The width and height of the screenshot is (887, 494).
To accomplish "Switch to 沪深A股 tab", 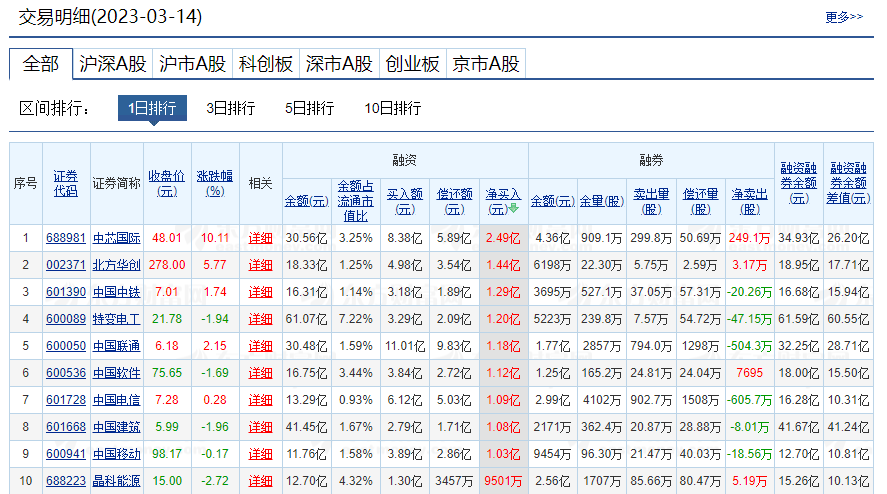I will click(113, 64).
